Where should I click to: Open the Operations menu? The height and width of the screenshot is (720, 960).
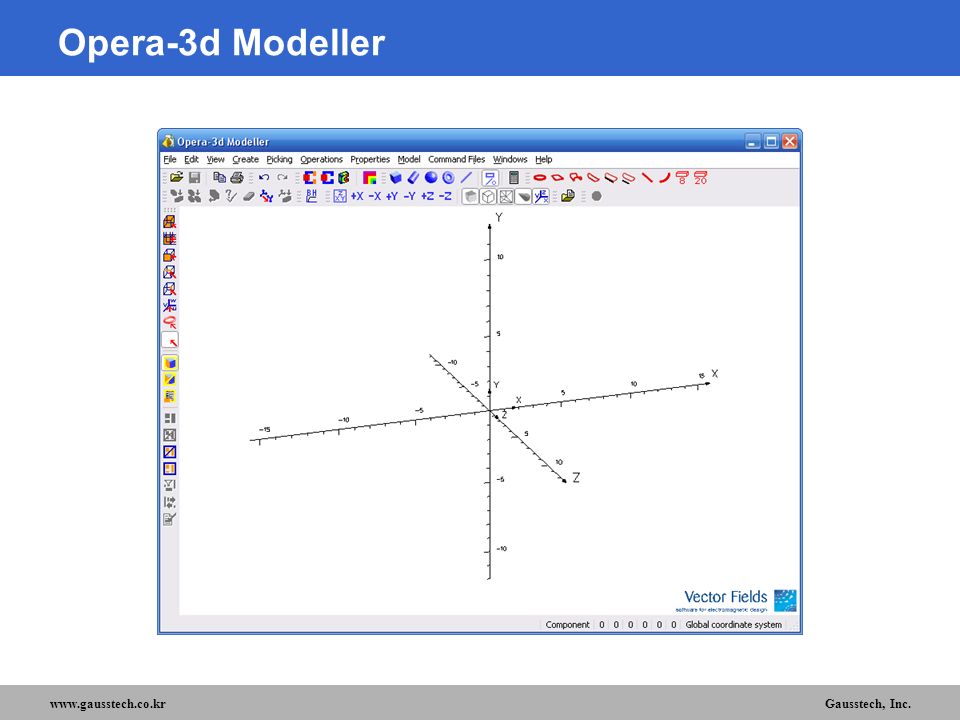[x=321, y=159]
